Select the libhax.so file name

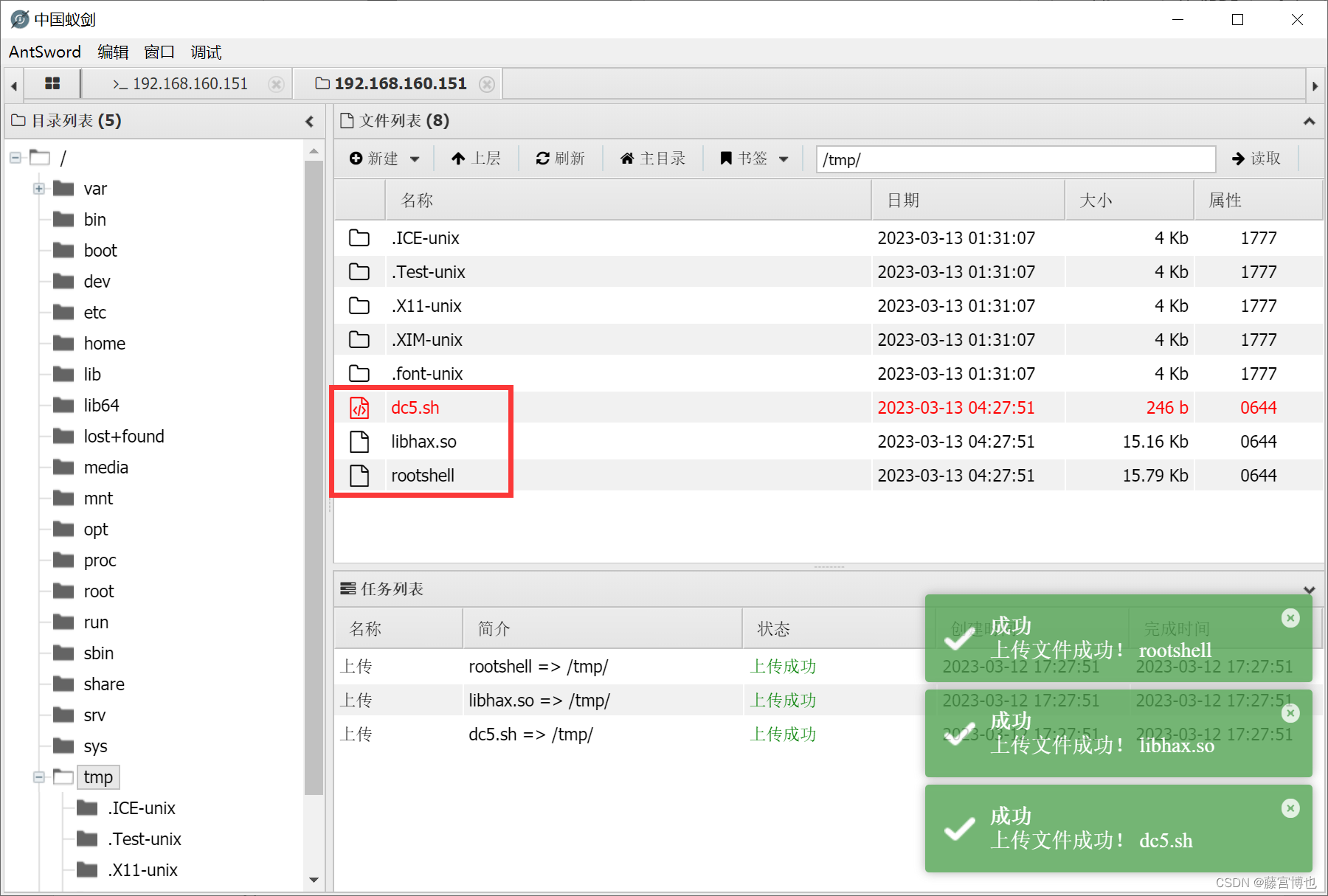(424, 442)
